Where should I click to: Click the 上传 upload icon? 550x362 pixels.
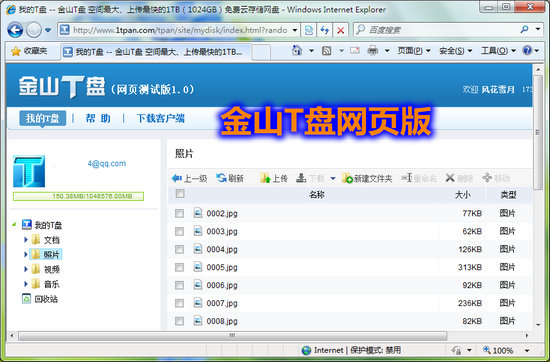[266, 178]
